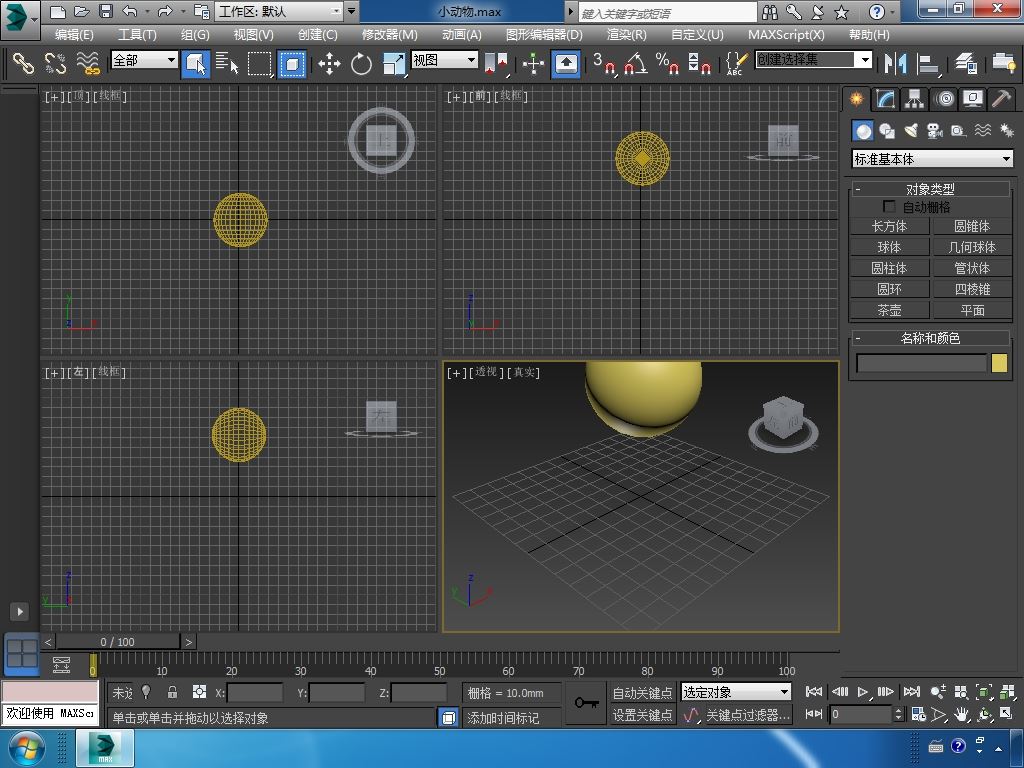This screenshot has width=1024, height=768.
Task: Toggle Percent Snap
Action: (x=667, y=63)
